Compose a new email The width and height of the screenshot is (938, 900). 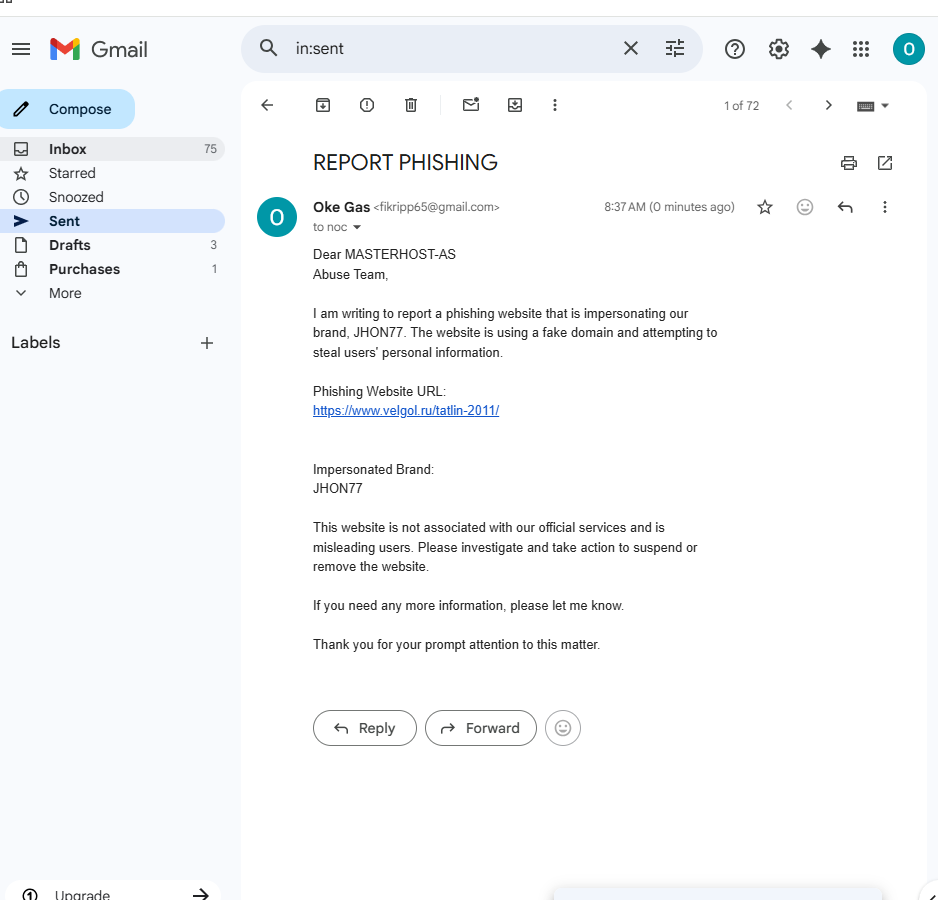point(67,109)
